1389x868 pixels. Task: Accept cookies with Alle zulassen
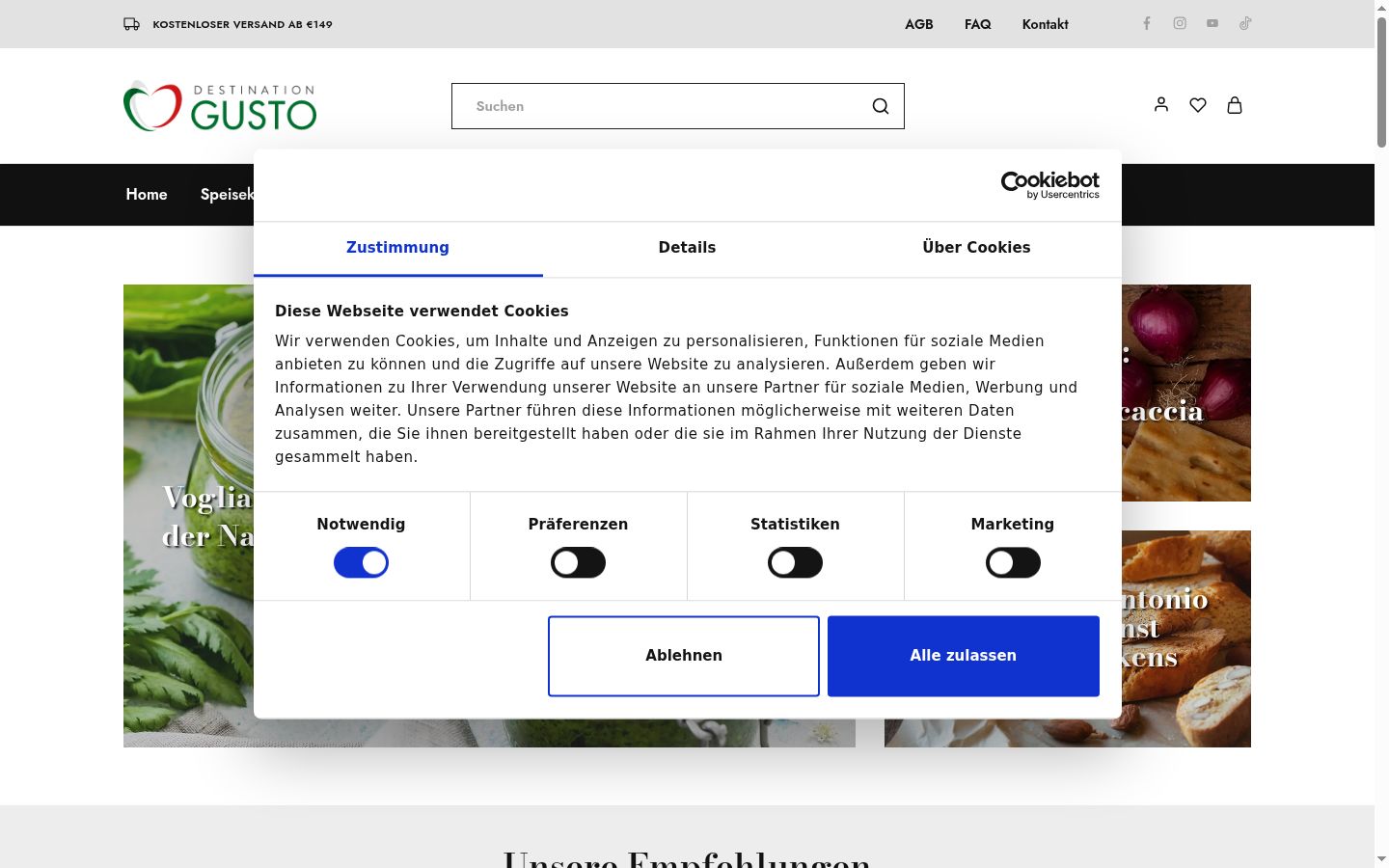click(964, 656)
